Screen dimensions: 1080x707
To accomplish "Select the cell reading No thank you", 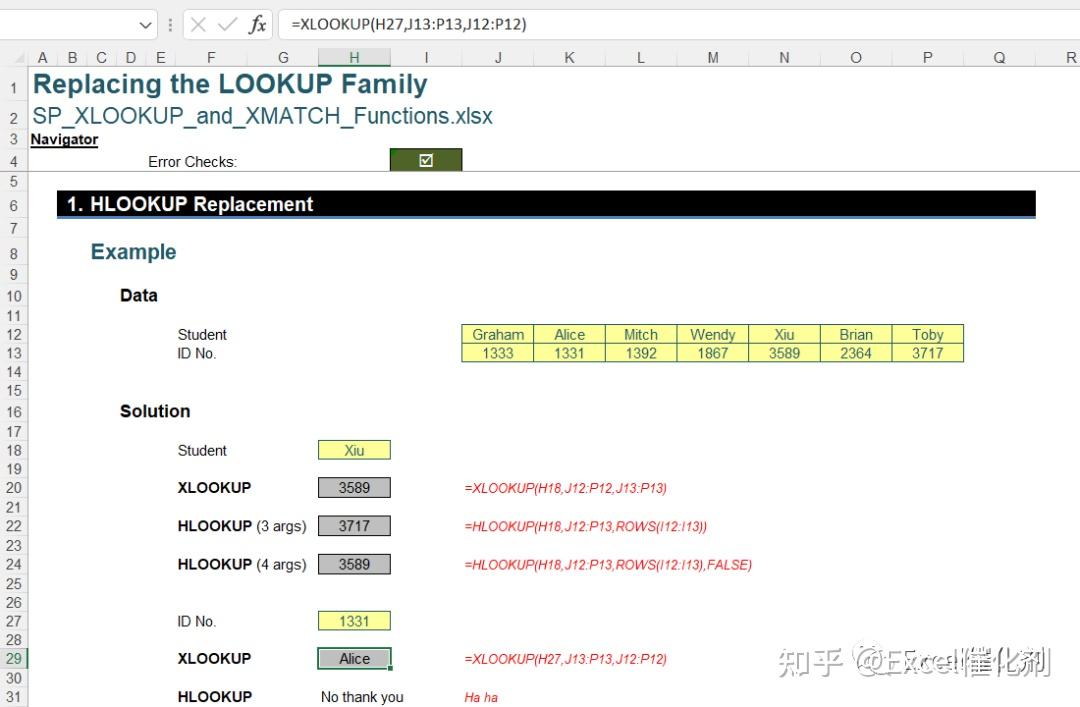I will coord(362,696).
